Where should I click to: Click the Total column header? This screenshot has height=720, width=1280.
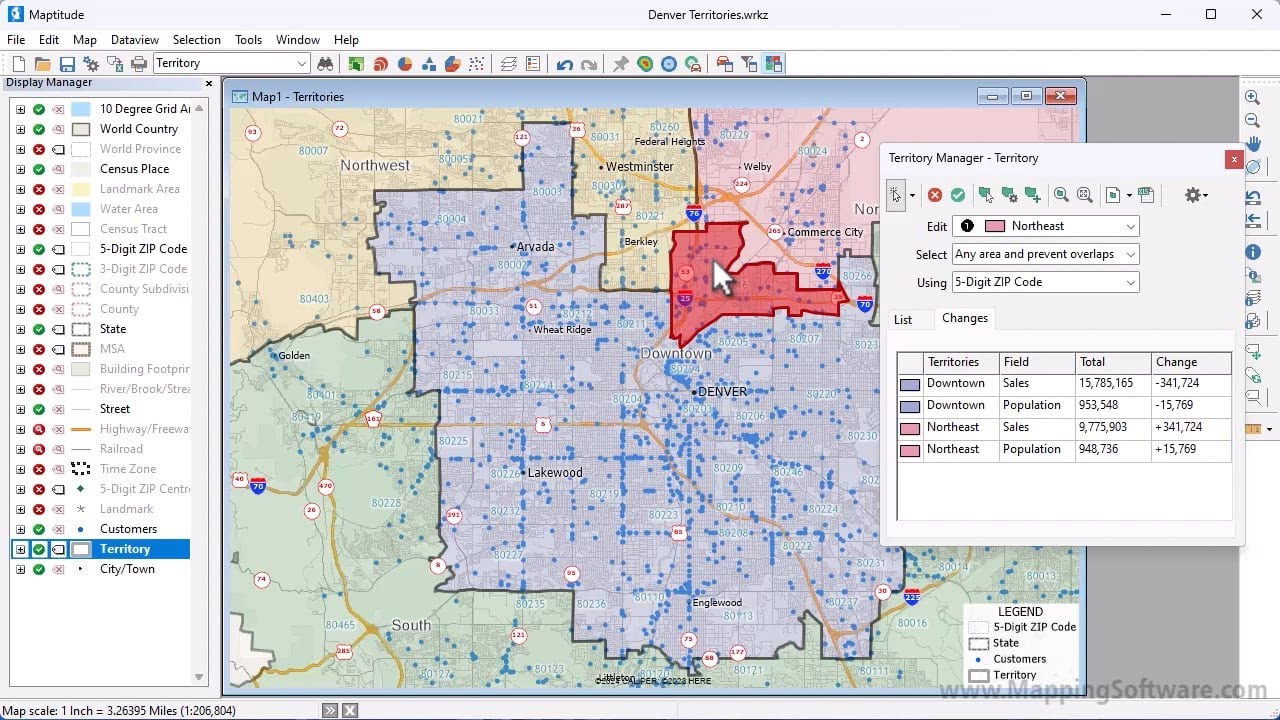[1113, 362]
